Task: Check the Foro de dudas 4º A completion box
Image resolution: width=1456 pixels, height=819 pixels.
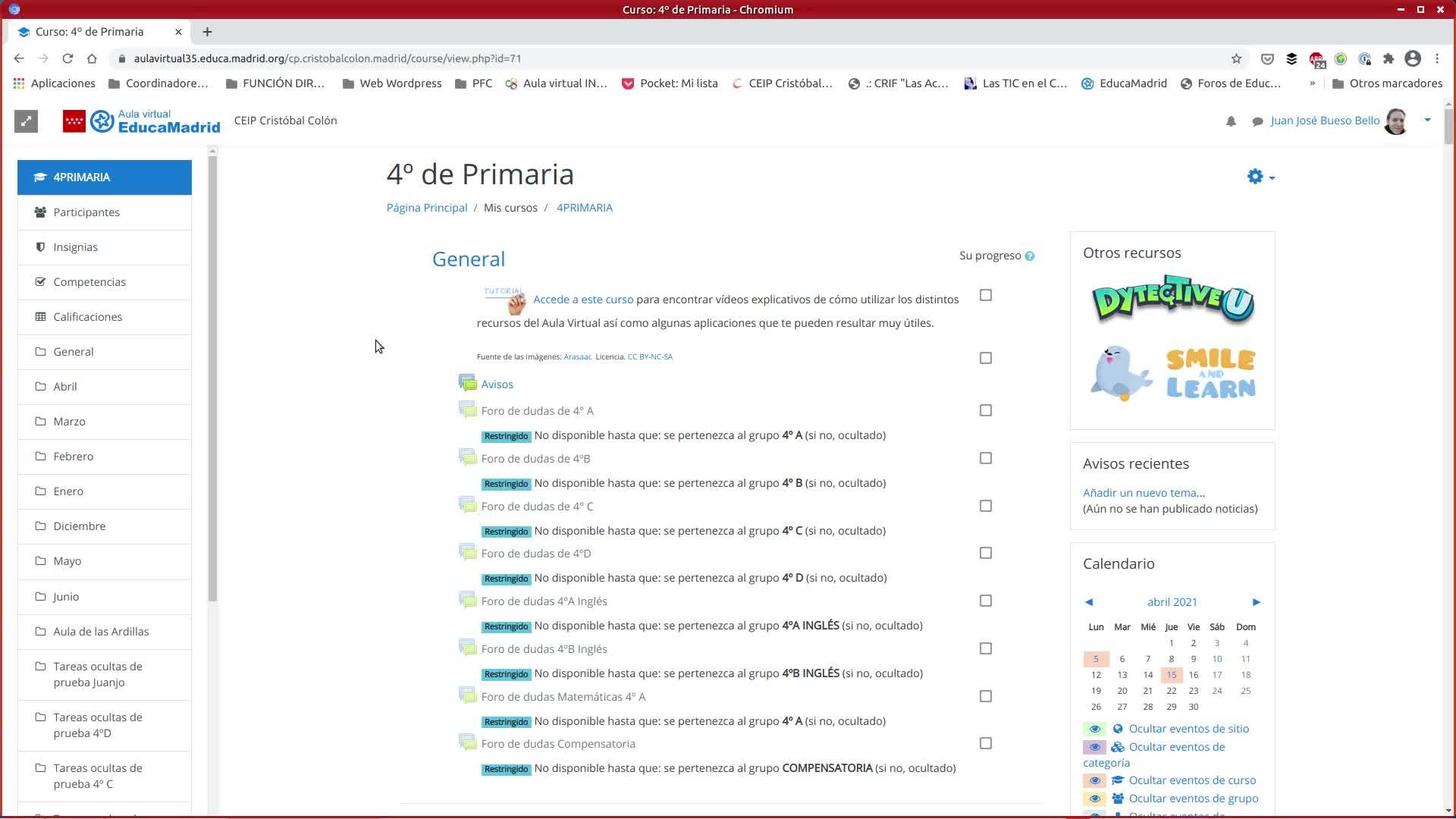Action: coord(985,410)
